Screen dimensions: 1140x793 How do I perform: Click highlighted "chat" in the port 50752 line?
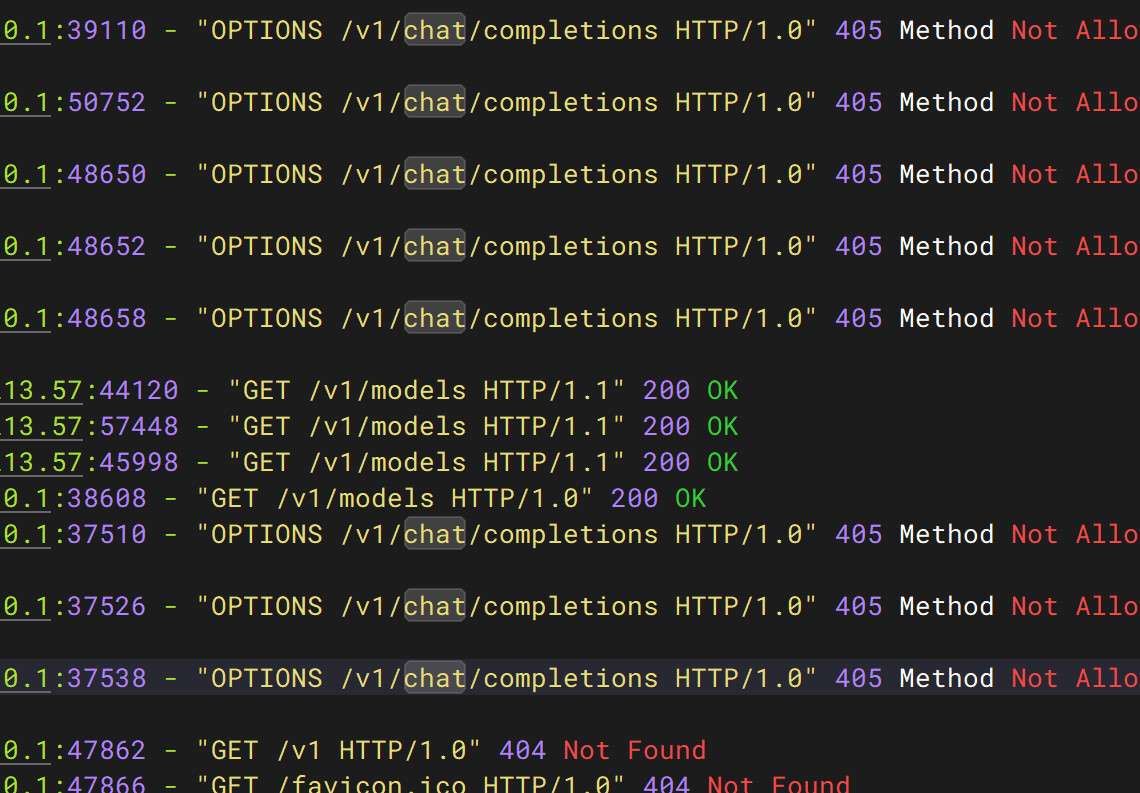pos(434,103)
